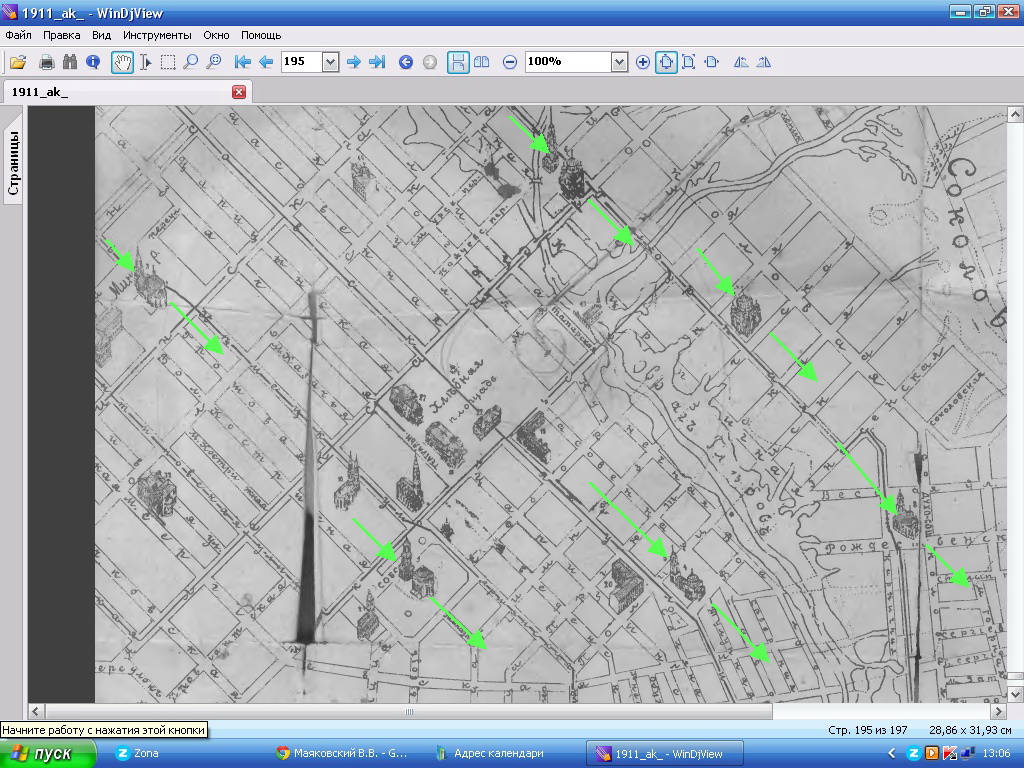This screenshot has width=1024, height=768.
Task: Select the Hand drag tool
Action: coord(122,62)
